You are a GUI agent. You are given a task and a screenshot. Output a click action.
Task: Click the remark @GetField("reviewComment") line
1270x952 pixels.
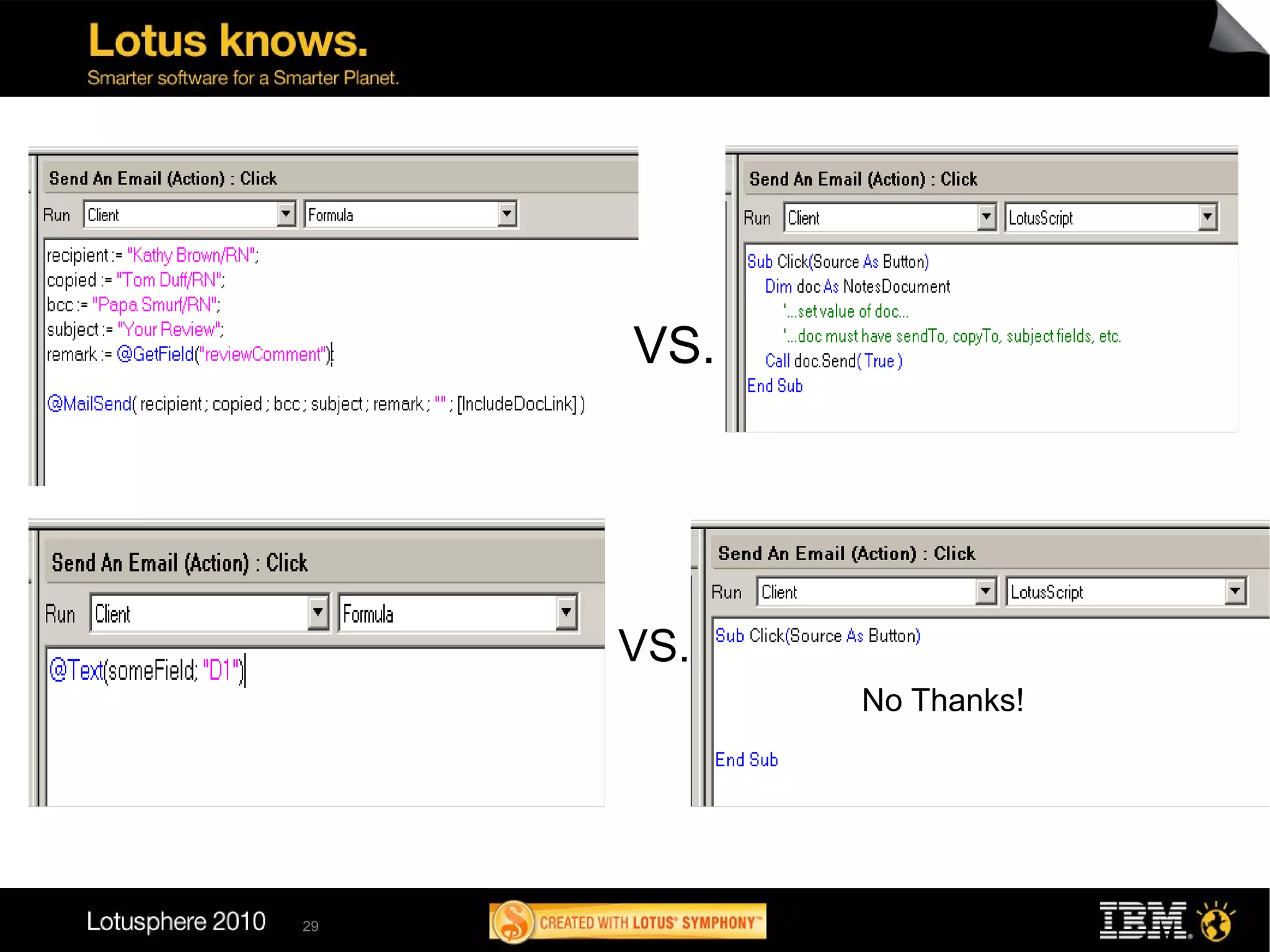(x=190, y=354)
